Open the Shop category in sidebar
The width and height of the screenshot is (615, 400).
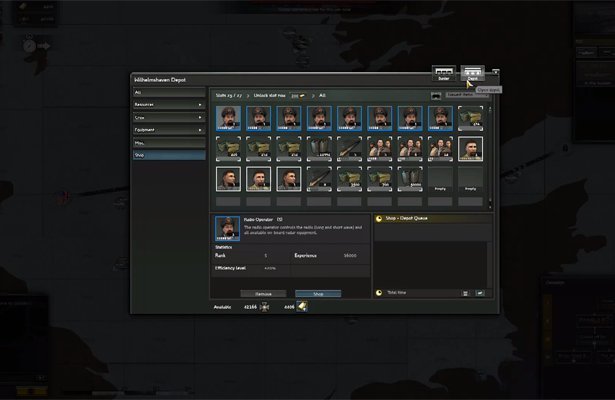point(169,155)
